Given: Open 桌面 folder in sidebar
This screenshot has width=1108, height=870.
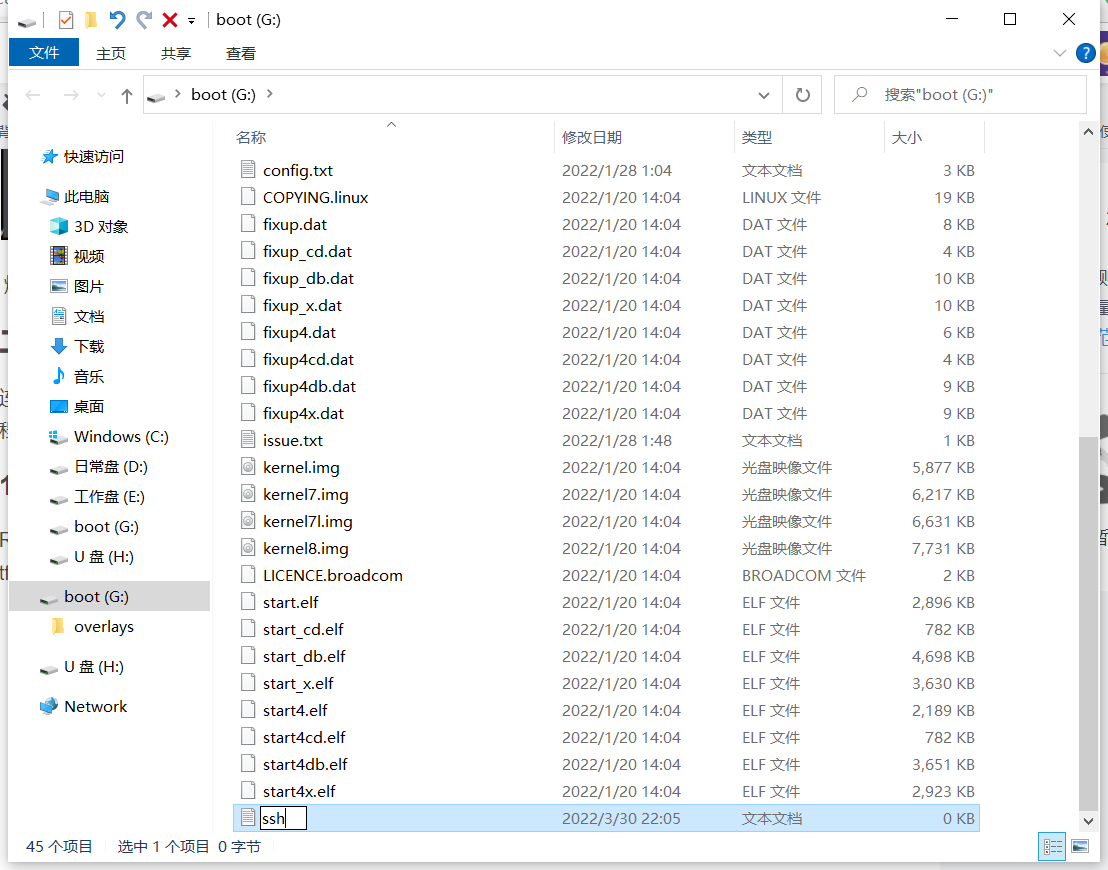Looking at the screenshot, I should tap(77, 406).
